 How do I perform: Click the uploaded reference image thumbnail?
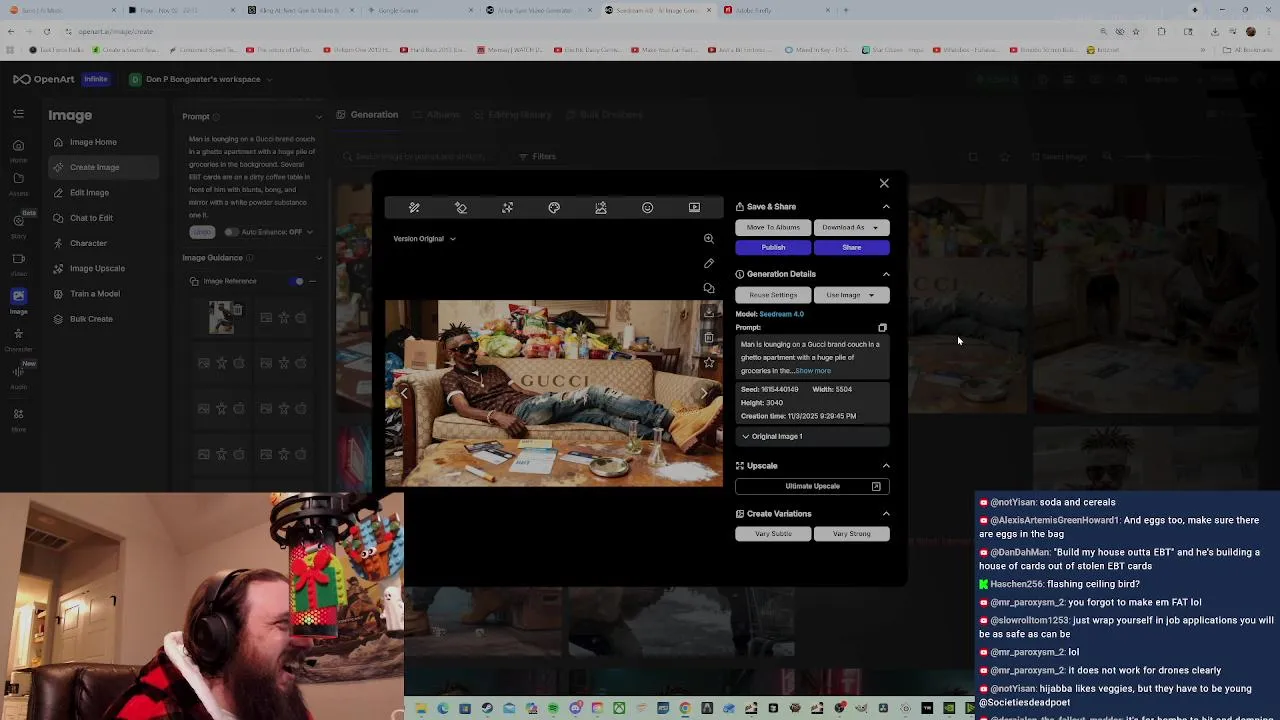pyautogui.click(x=221, y=318)
